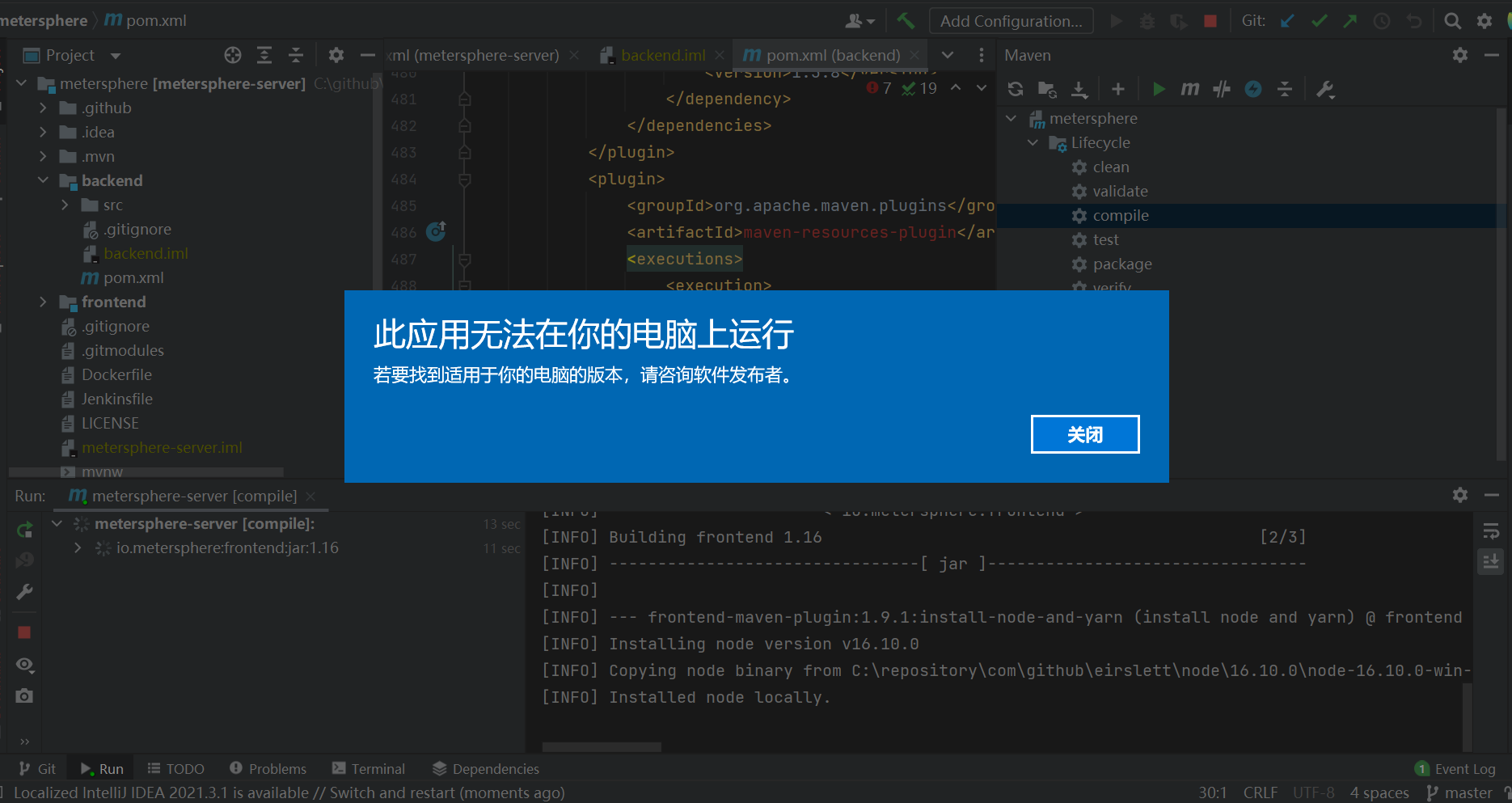The height and width of the screenshot is (803, 1512).
Task: Click Select Opened File target icon
Action: pyautogui.click(x=233, y=55)
